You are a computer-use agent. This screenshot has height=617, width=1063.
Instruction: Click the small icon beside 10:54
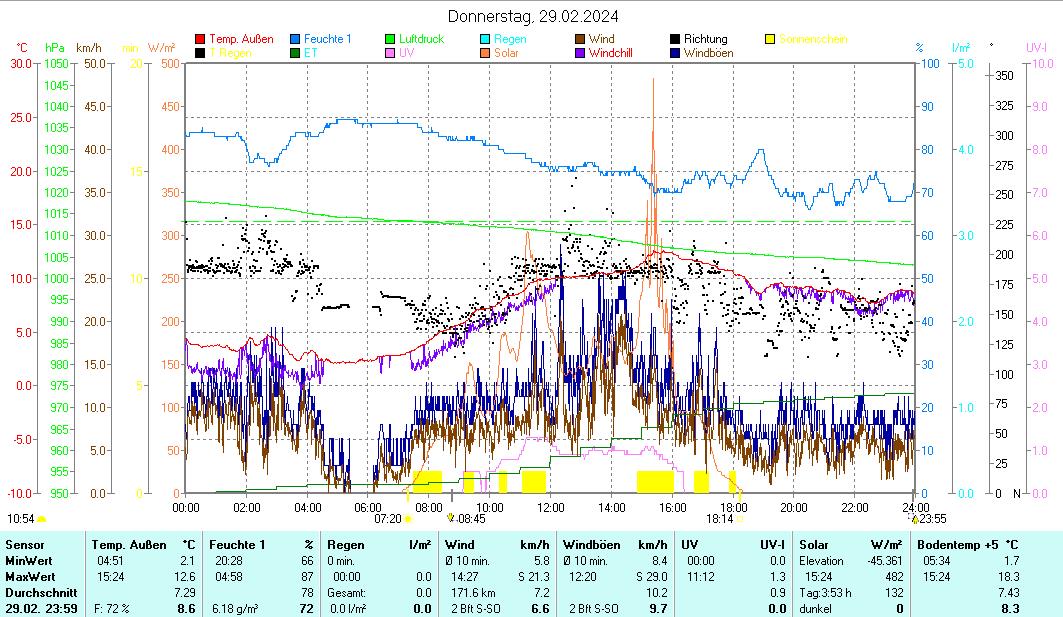pos(41,519)
